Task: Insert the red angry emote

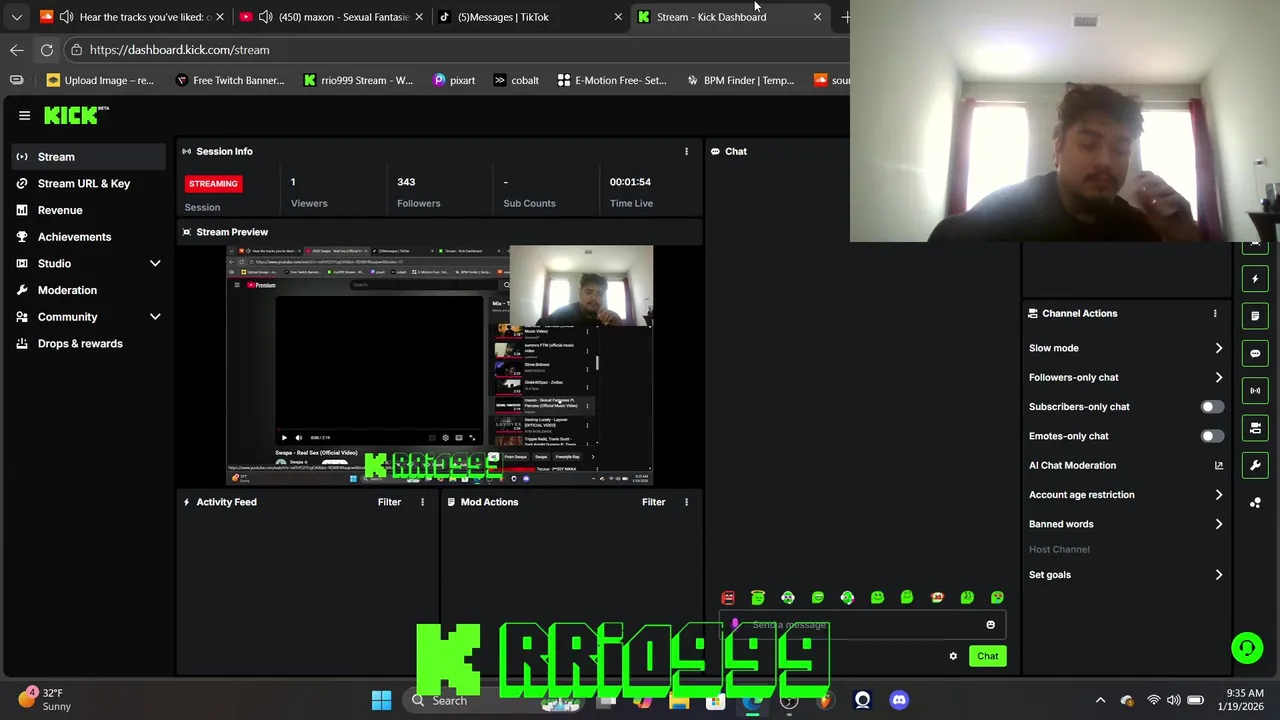Action: coord(728,598)
